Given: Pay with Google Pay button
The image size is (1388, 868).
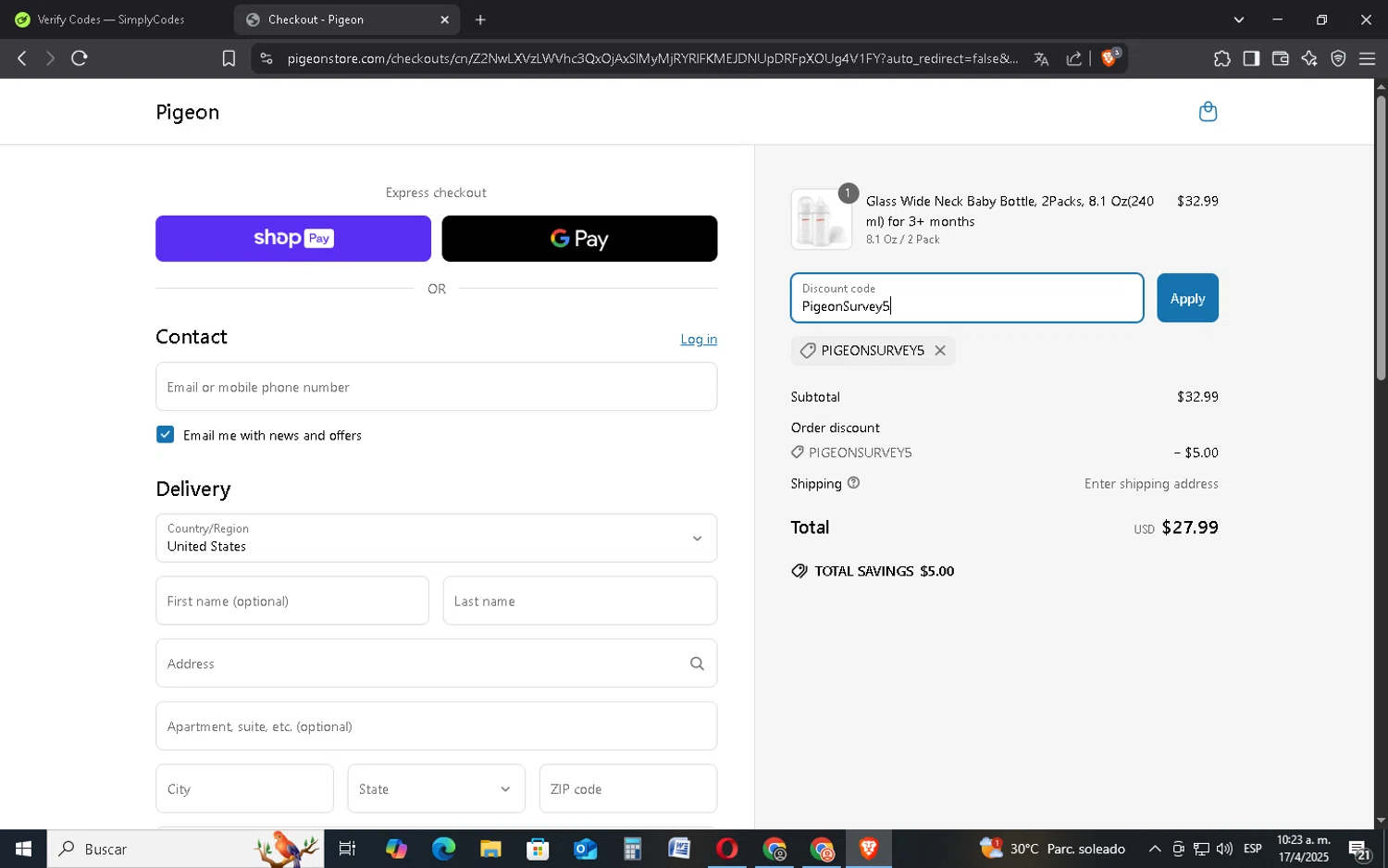Looking at the screenshot, I should coord(579,239).
